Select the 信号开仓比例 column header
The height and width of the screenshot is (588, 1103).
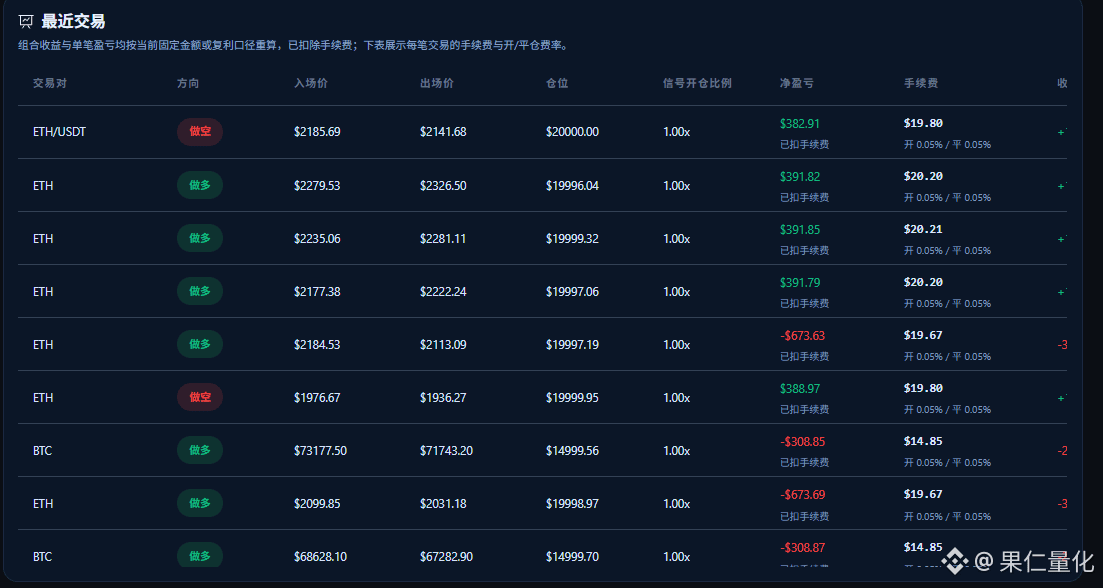click(697, 83)
